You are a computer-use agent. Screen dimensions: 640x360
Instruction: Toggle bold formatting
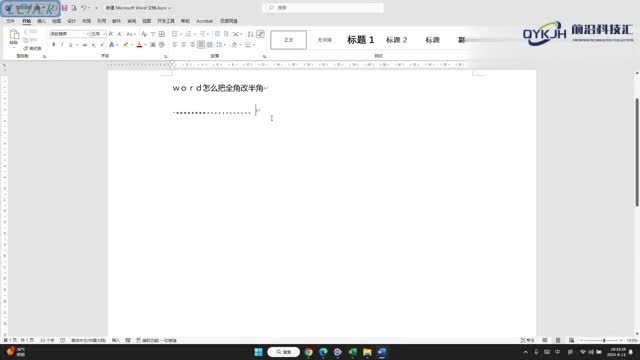point(53,45)
